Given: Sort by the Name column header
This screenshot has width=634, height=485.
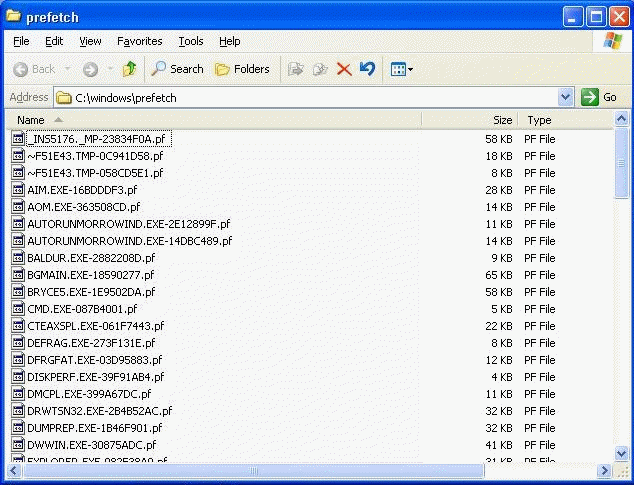Looking at the screenshot, I should [x=213, y=120].
